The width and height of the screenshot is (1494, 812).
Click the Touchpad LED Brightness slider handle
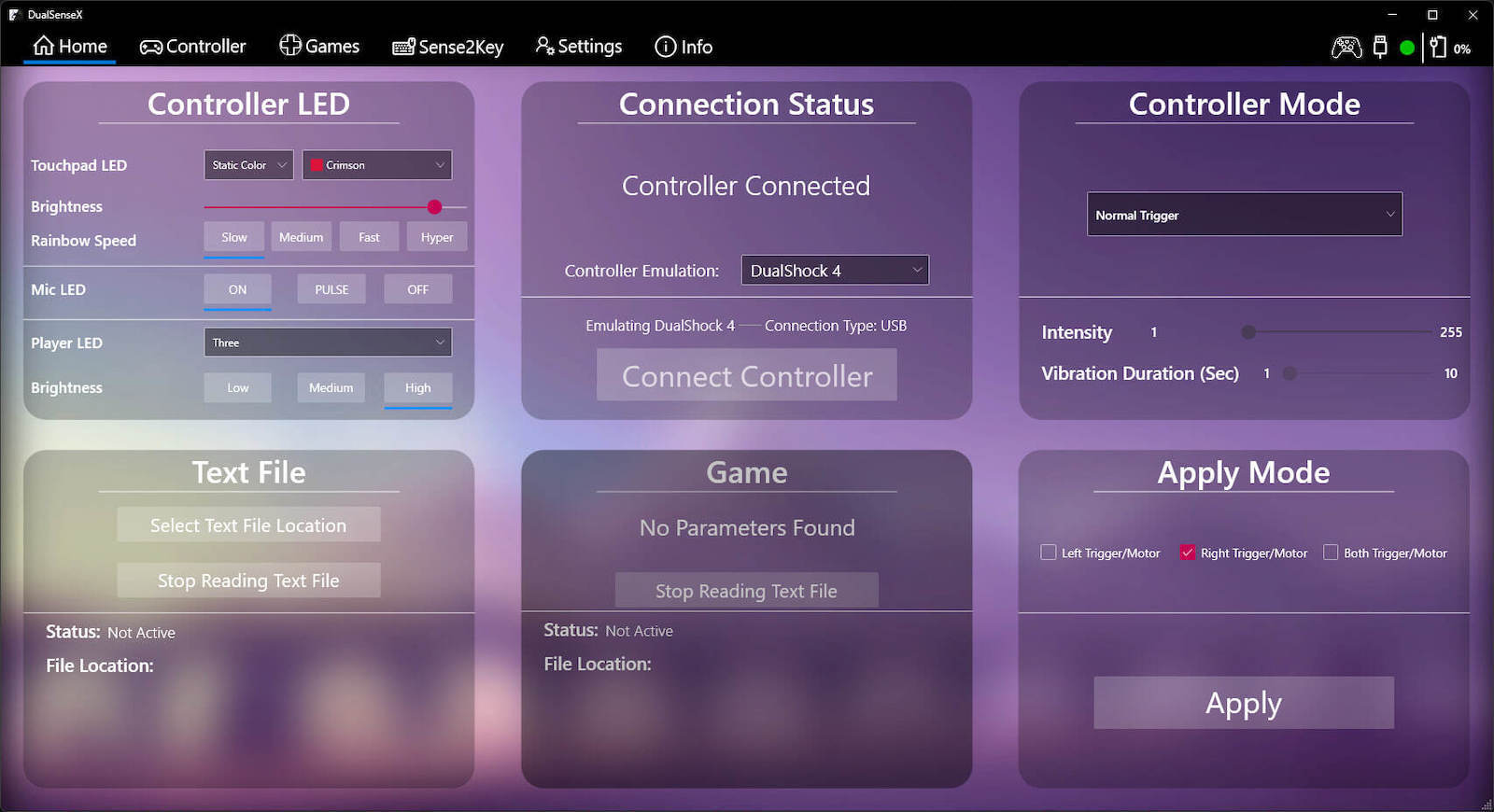434,207
